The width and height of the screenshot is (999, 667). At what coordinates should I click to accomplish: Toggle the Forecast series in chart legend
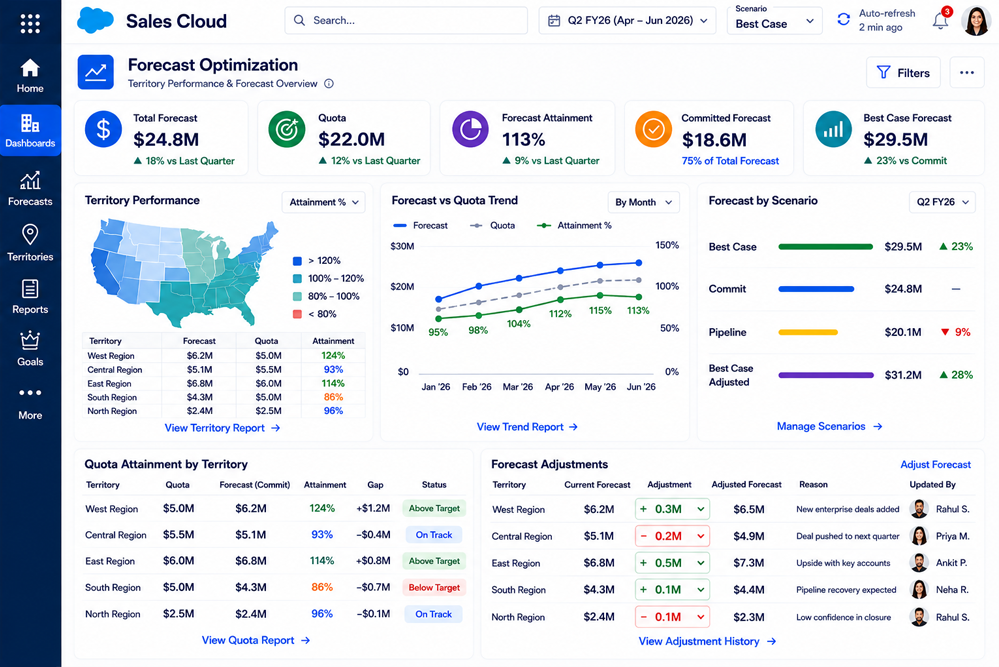tap(420, 226)
